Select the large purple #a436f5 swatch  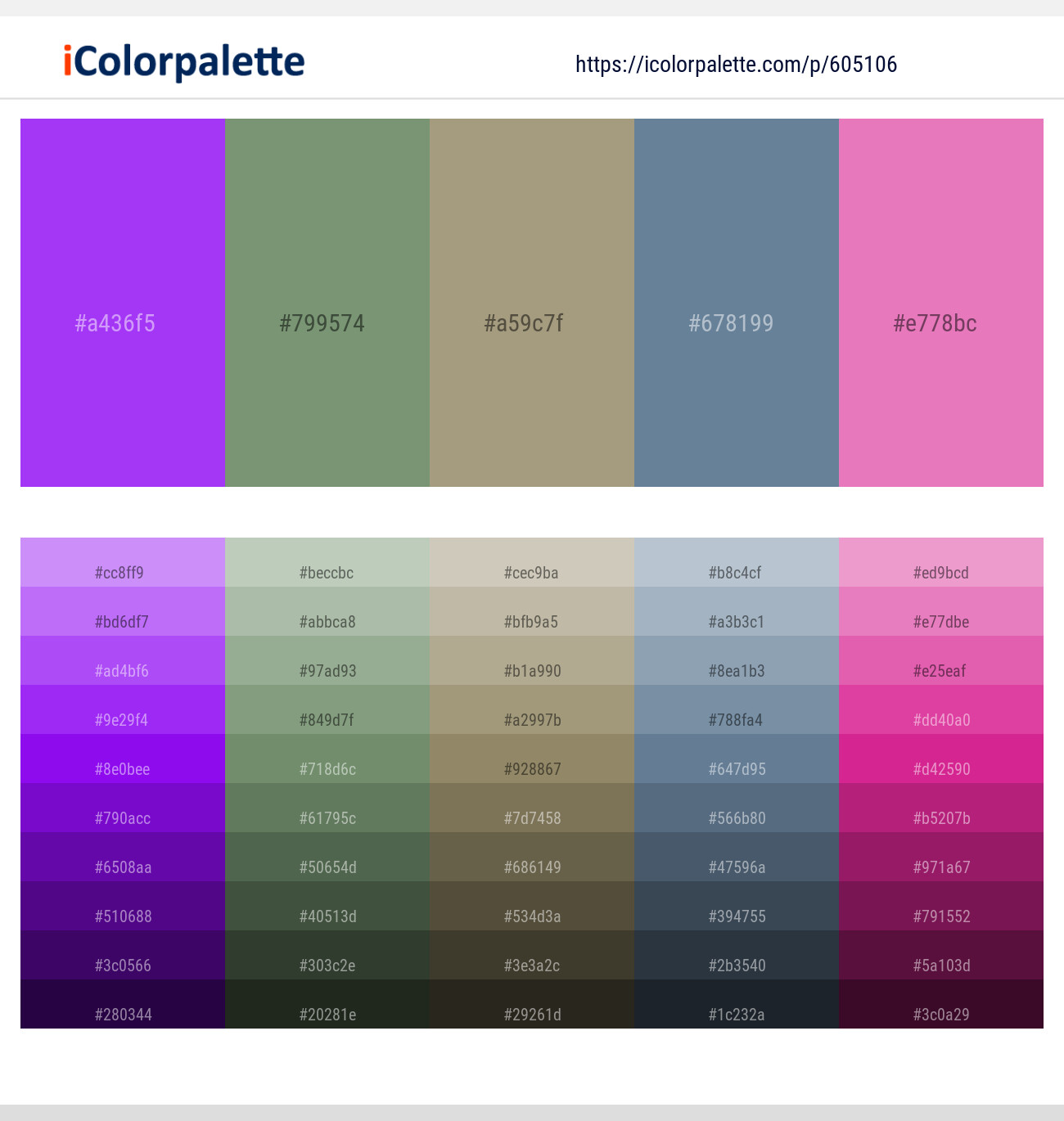pos(123,303)
